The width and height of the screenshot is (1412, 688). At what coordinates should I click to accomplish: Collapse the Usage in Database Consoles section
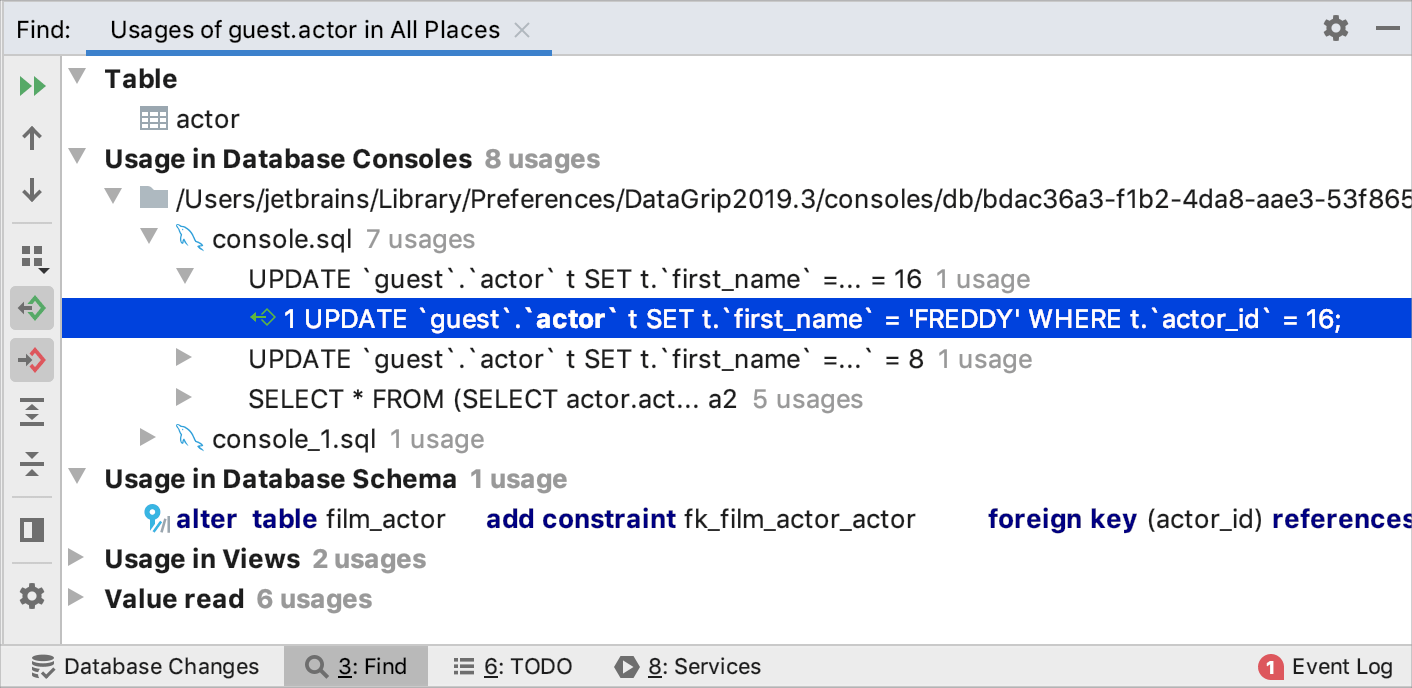77,158
